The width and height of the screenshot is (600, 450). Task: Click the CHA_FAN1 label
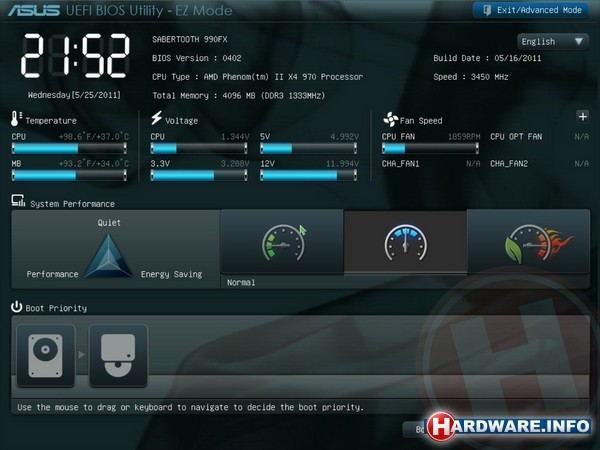click(400, 164)
